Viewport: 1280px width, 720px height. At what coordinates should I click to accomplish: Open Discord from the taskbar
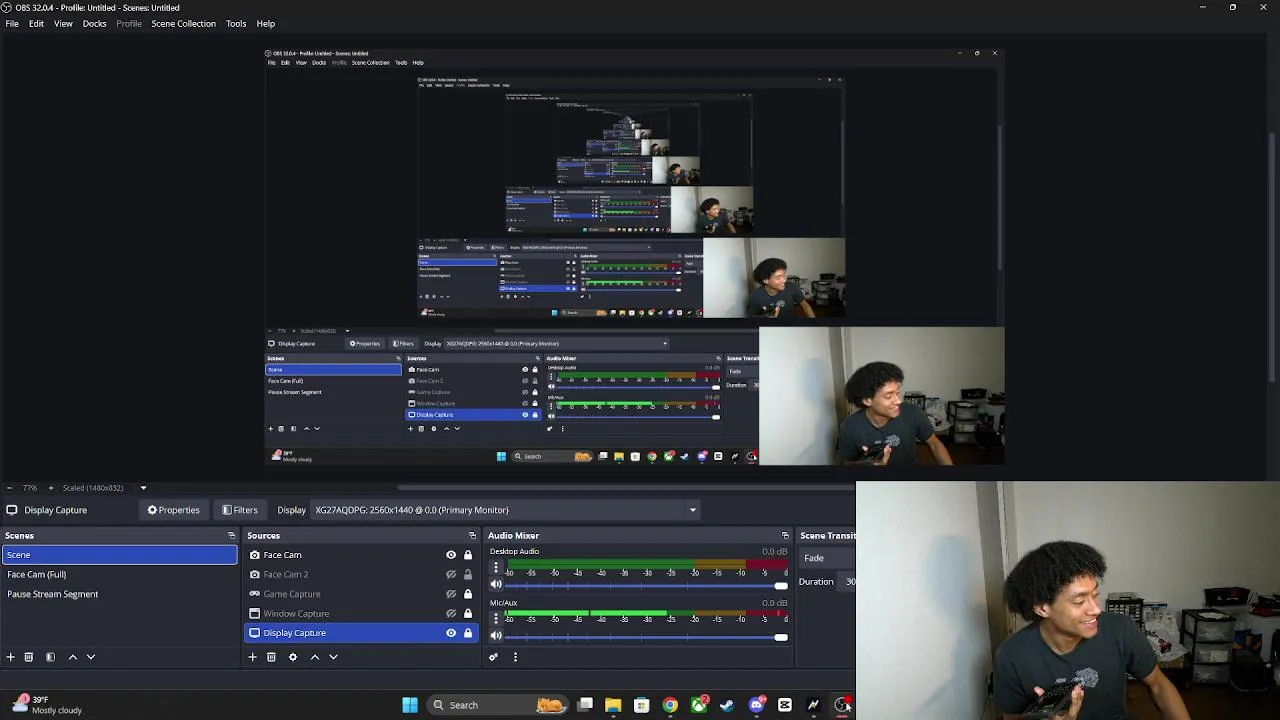tap(756, 705)
